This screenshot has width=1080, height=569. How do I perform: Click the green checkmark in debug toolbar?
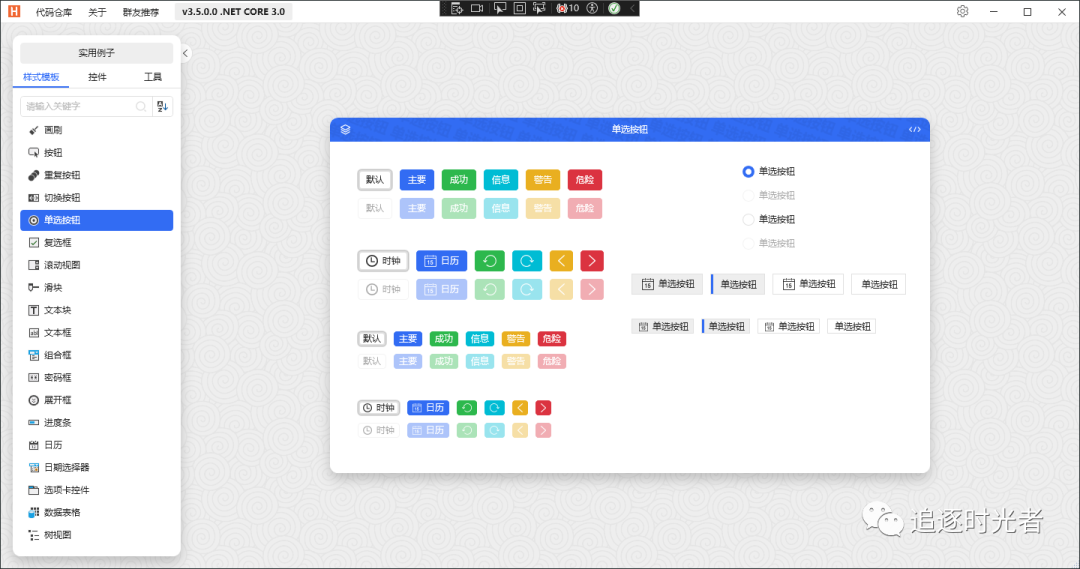614,8
